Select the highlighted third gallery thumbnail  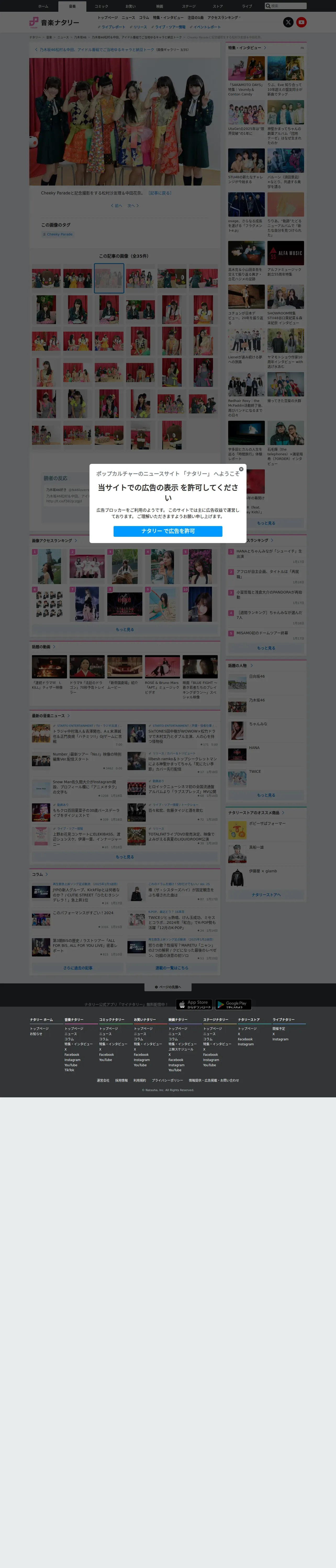pos(109,278)
